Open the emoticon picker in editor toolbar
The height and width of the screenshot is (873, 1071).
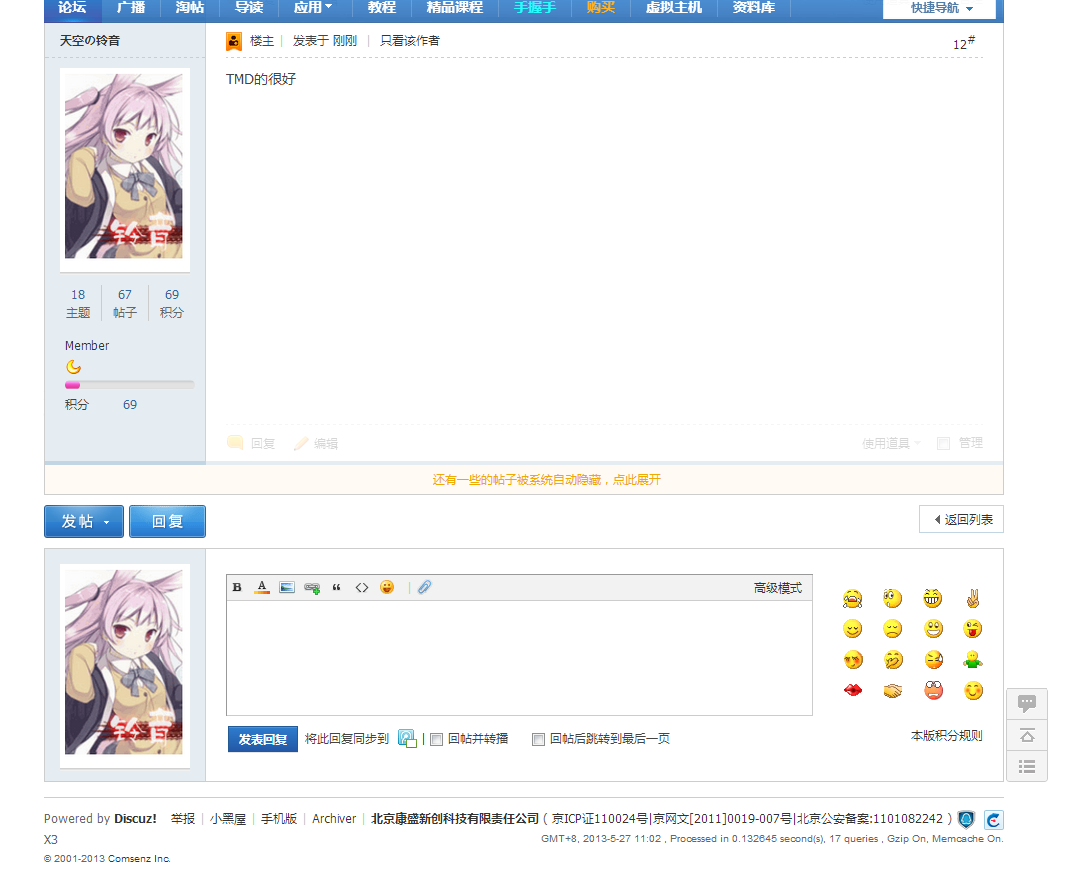387,587
